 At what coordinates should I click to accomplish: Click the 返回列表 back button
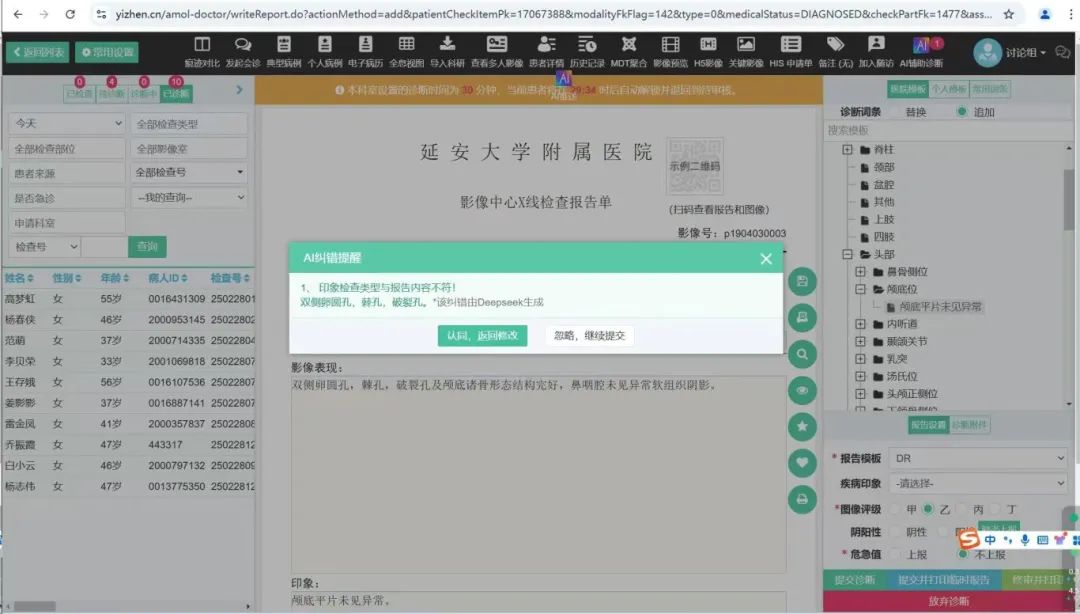pyautogui.click(x=39, y=52)
